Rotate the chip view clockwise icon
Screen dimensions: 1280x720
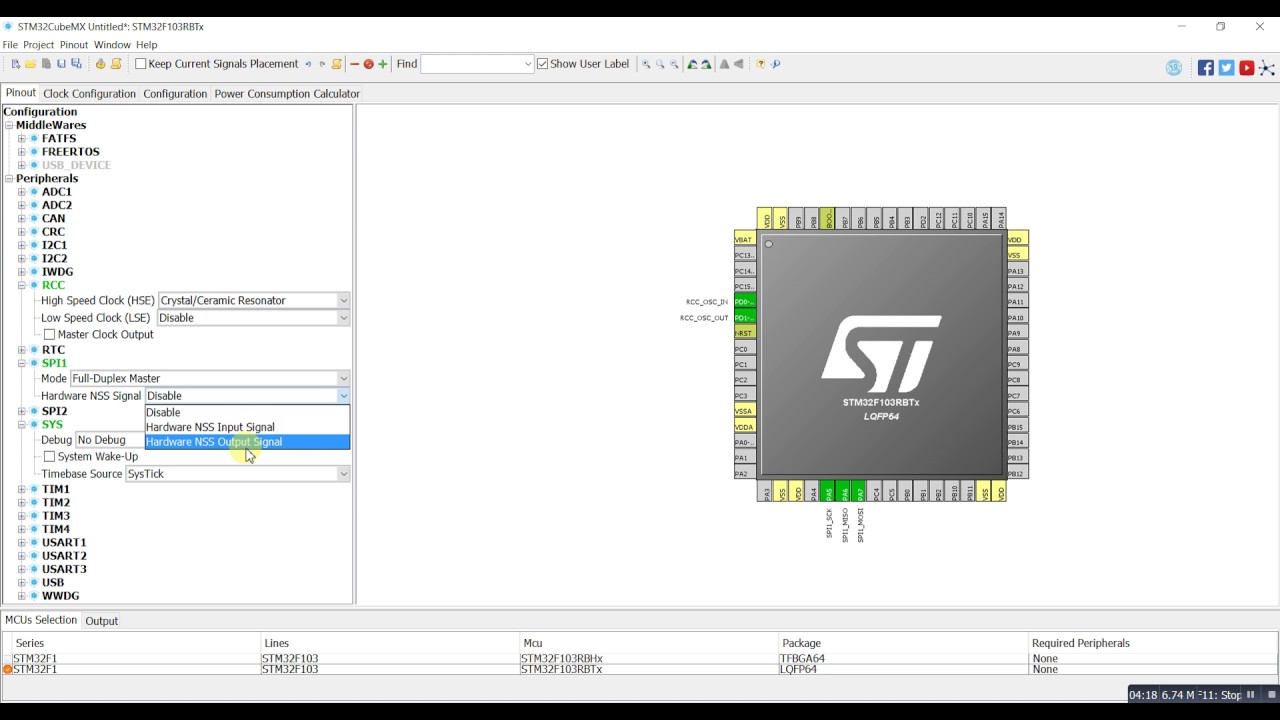coord(706,64)
